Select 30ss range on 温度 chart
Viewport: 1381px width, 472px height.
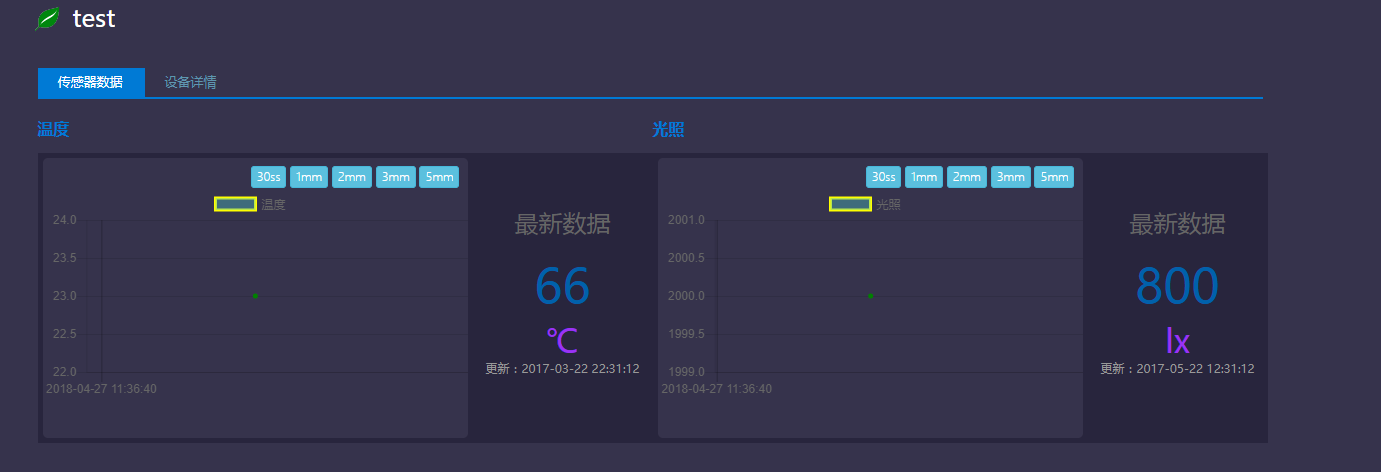[x=268, y=177]
